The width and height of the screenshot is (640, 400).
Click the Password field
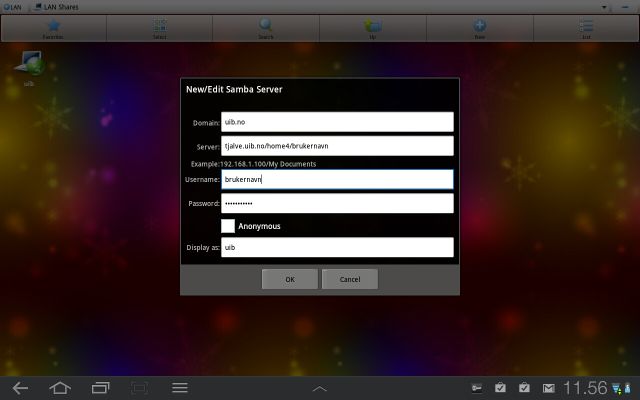coord(337,203)
